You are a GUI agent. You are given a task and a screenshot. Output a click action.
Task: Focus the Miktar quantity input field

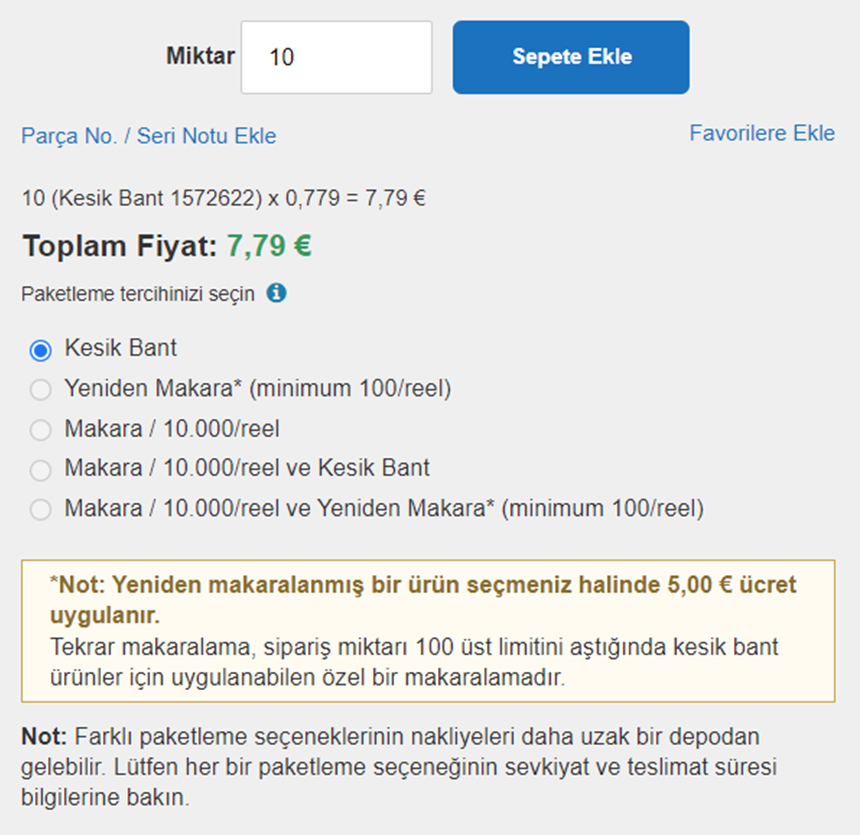tap(336, 57)
